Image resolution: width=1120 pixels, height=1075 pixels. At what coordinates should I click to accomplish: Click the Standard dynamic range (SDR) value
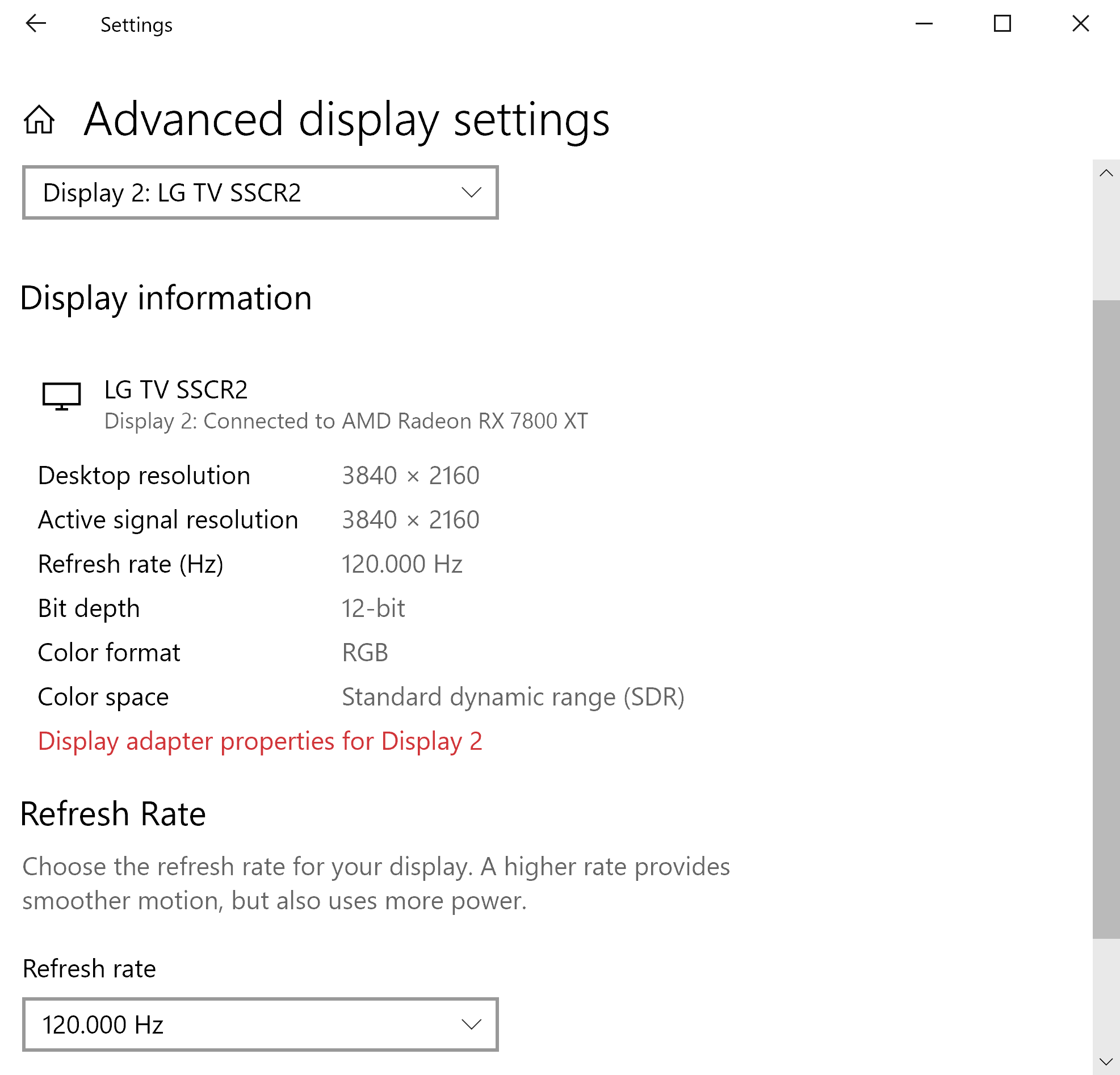[x=513, y=697]
